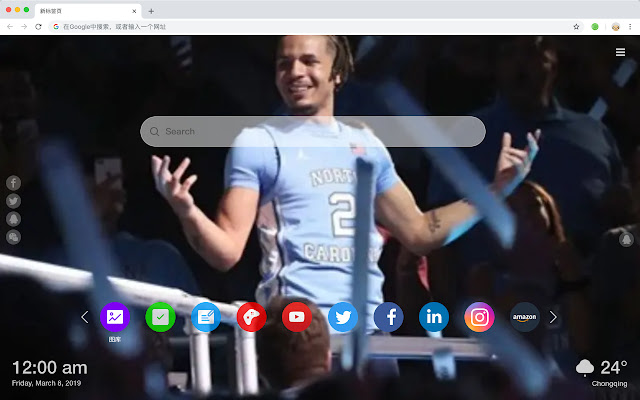Bookmark this page with the star icon
The height and width of the screenshot is (400, 640).
tap(576, 27)
